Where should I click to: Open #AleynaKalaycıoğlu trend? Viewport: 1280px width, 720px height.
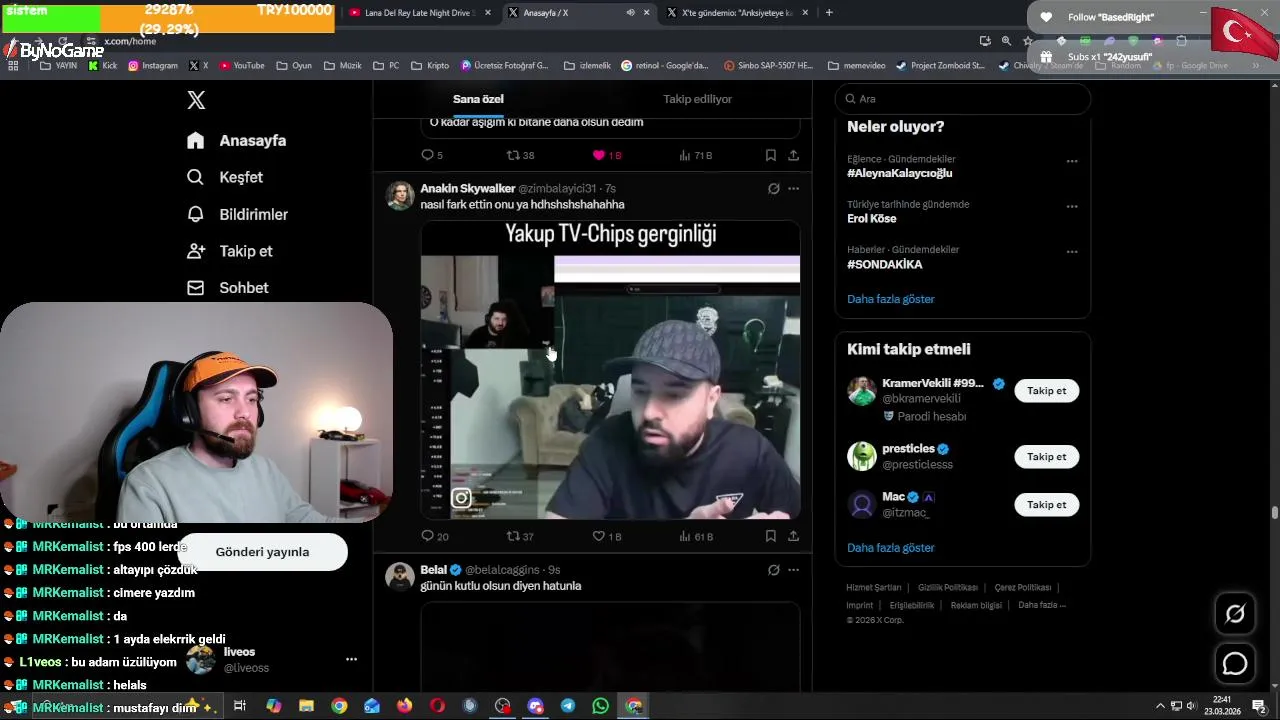899,173
